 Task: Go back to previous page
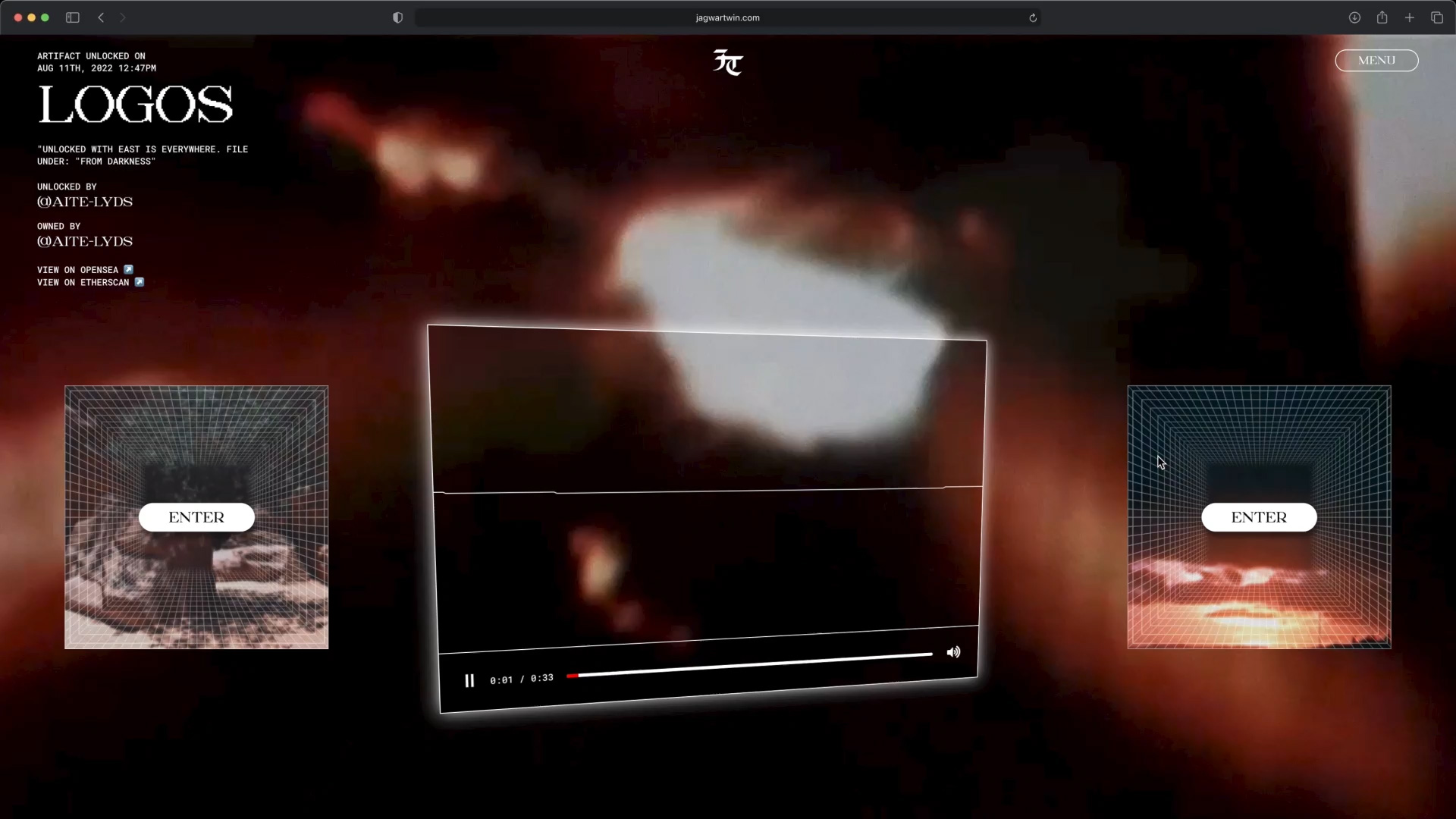coord(101,17)
